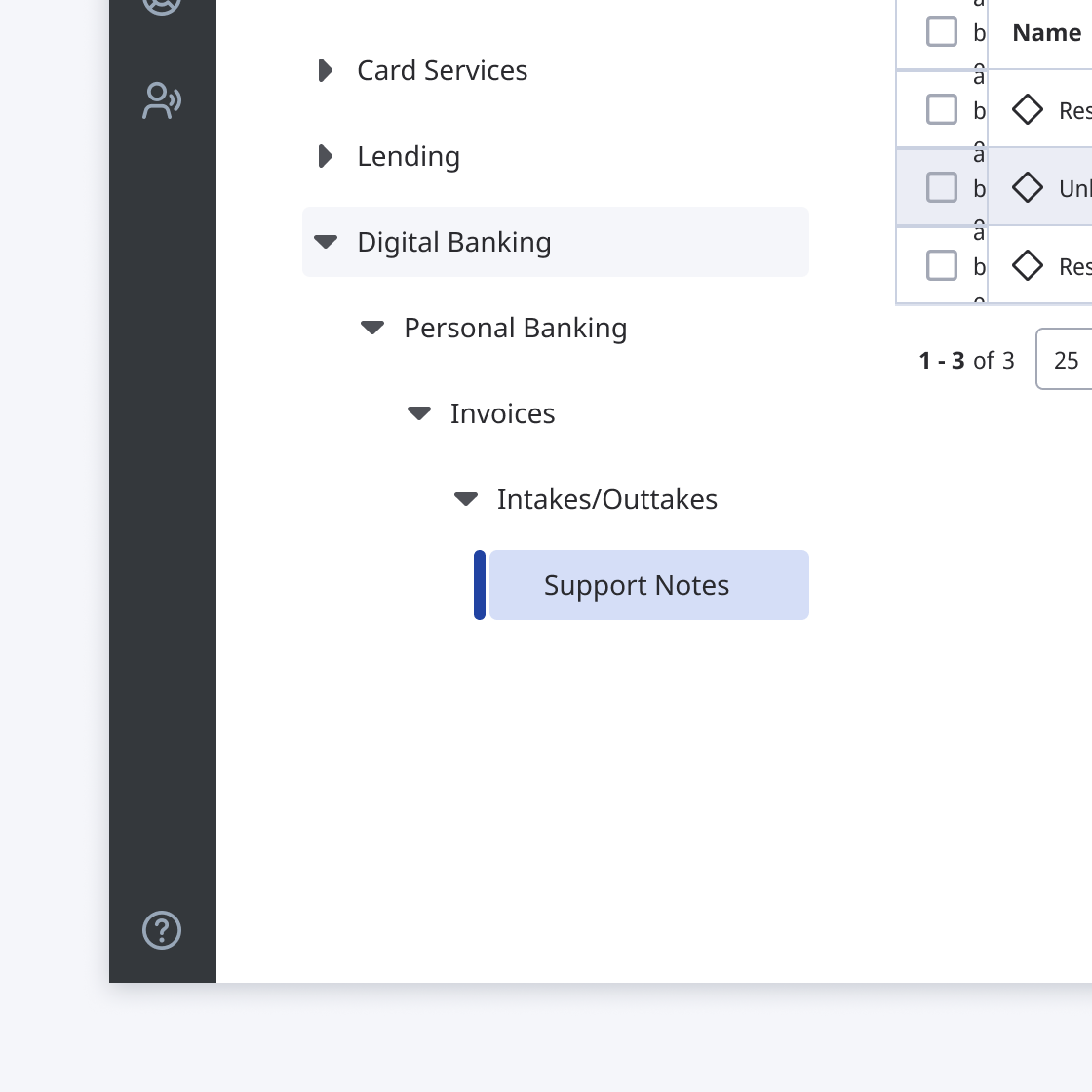This screenshot has width=1092, height=1092.
Task: Expand the Card Services tree node arrow
Action: tap(326, 70)
